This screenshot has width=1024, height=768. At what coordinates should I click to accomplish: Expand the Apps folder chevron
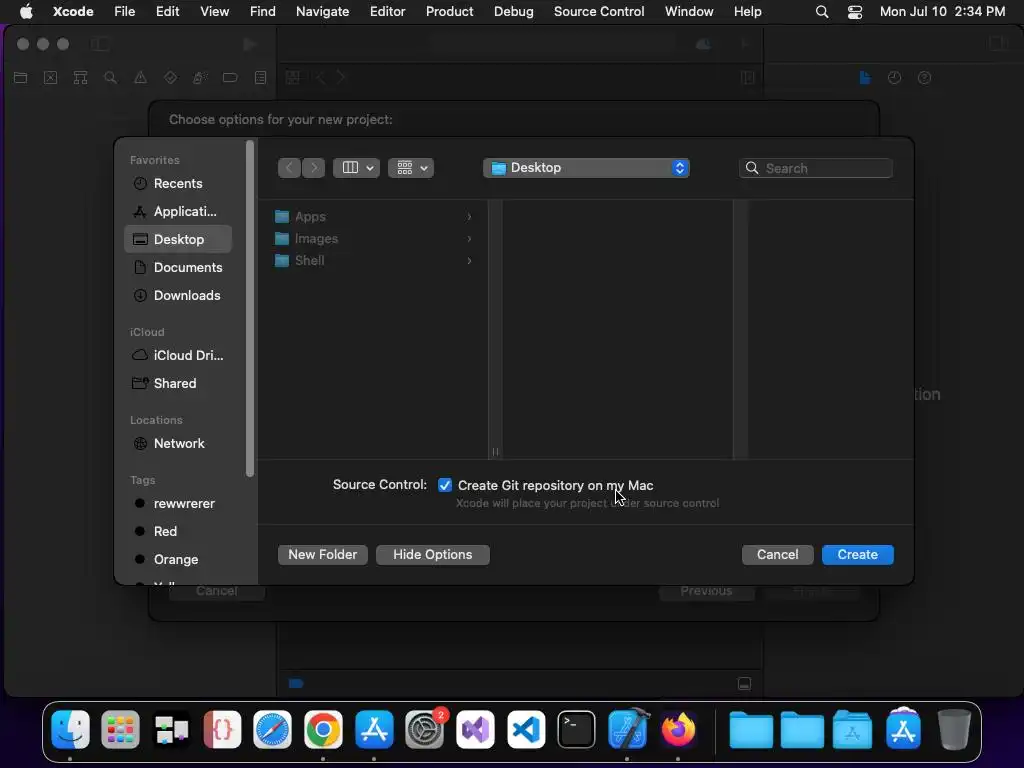point(469,217)
